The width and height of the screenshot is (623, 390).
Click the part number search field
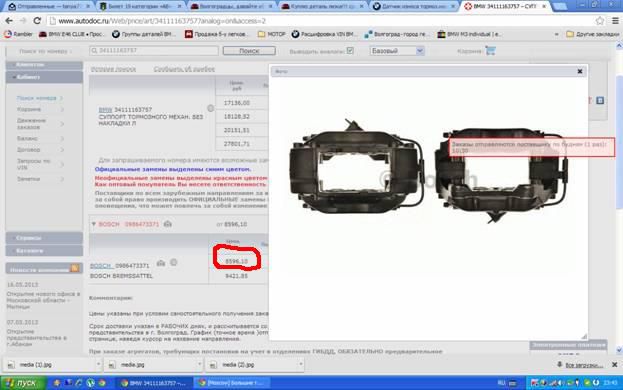[154, 51]
